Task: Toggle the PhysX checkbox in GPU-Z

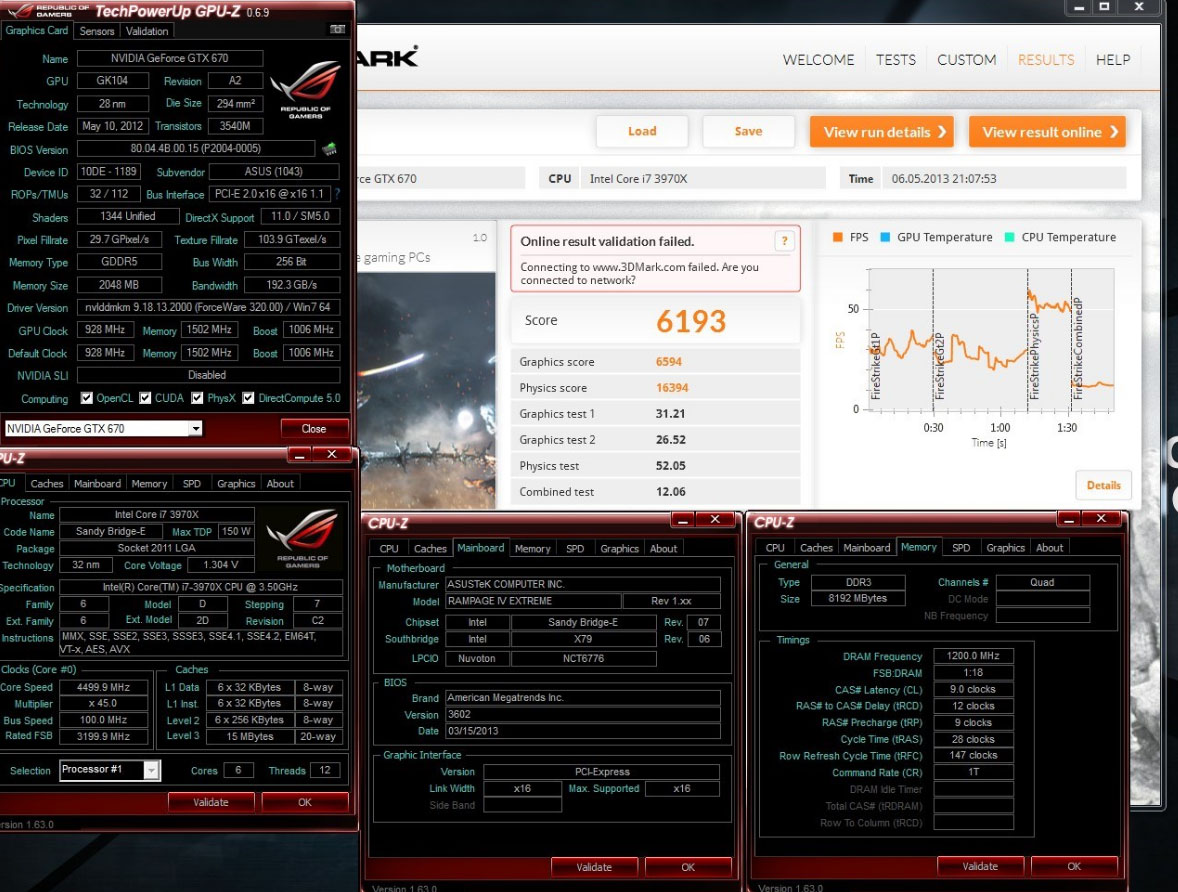Action: [x=197, y=398]
